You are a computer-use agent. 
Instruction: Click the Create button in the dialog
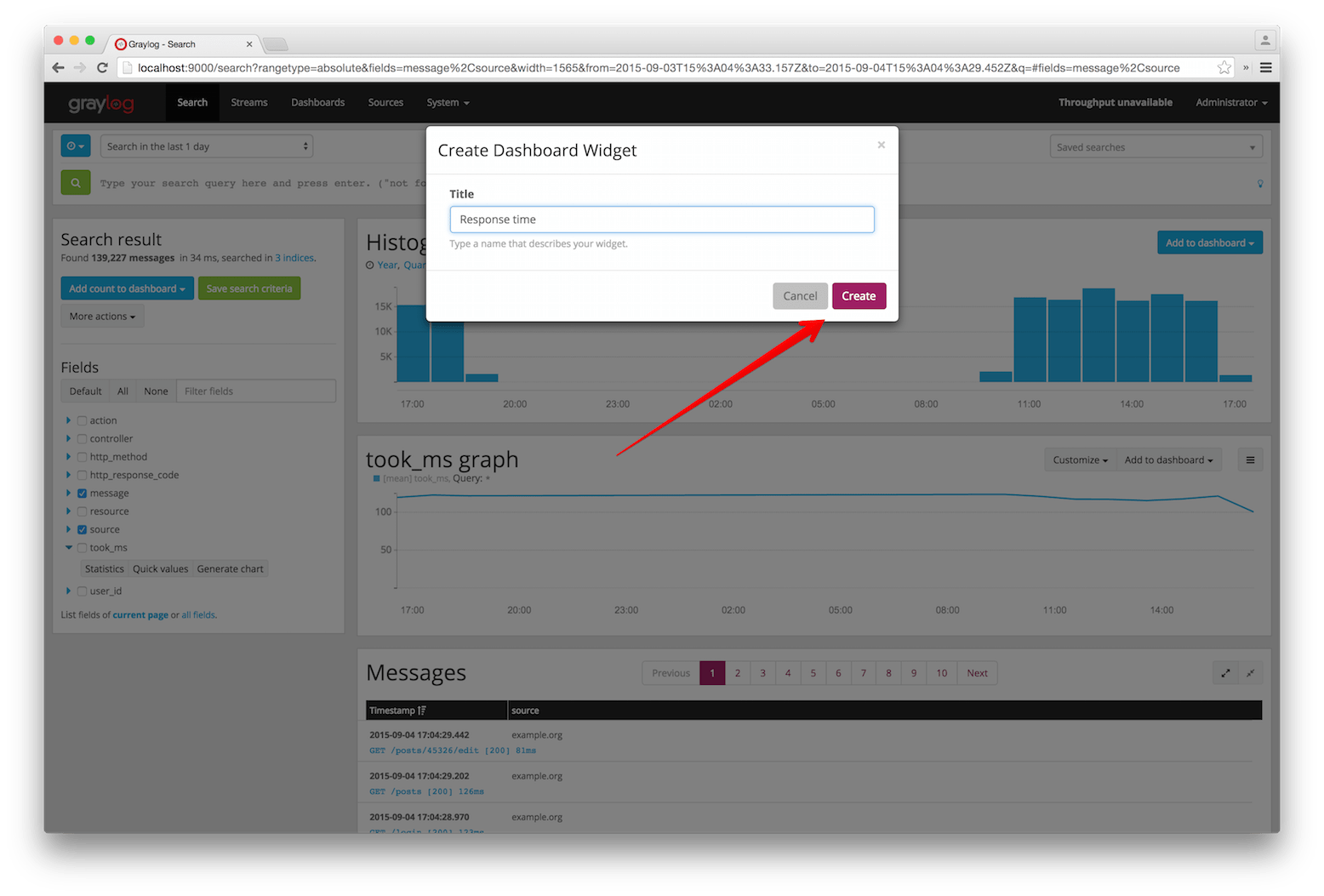pos(859,296)
